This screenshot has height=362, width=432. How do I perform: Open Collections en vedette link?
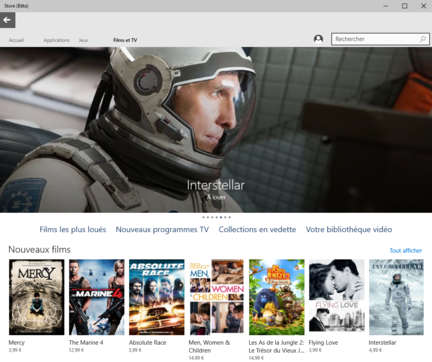click(x=257, y=229)
